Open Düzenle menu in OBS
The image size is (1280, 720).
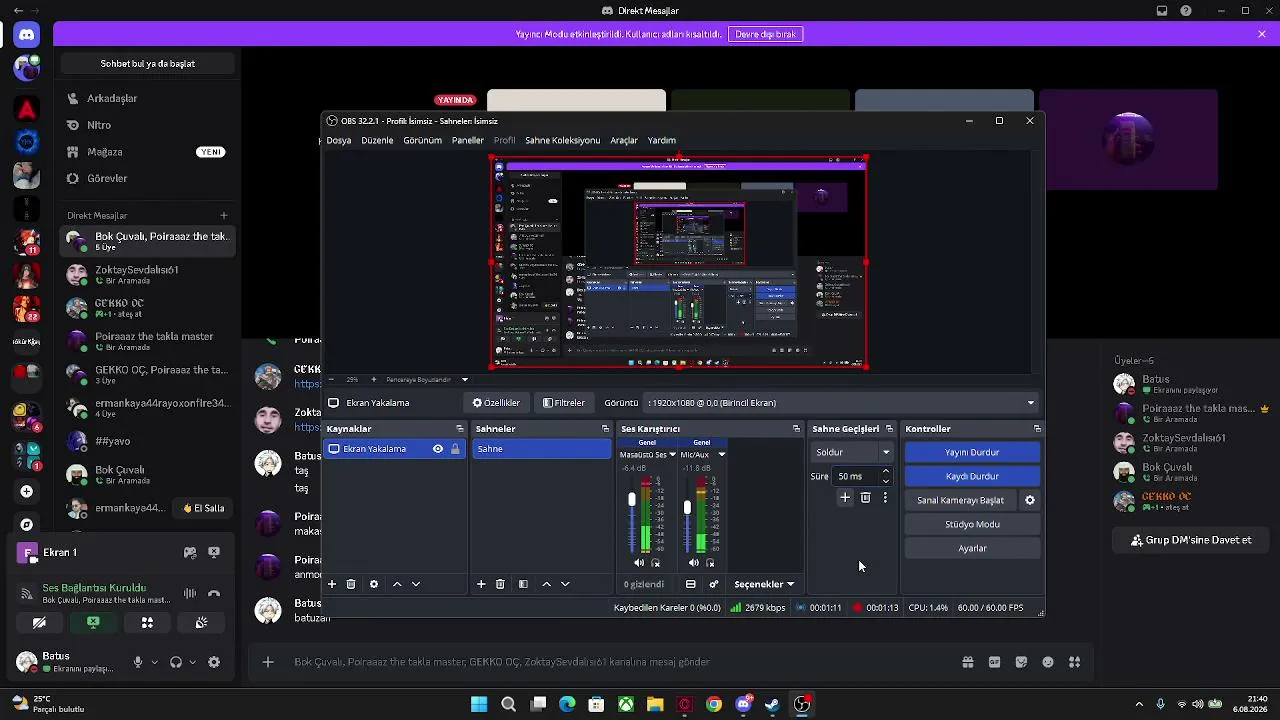(x=377, y=141)
